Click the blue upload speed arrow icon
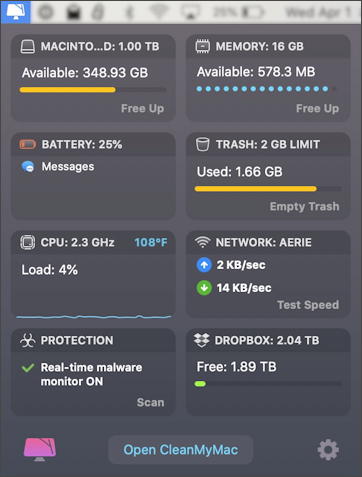Image resolution: width=362 pixels, height=477 pixels. tap(204, 265)
